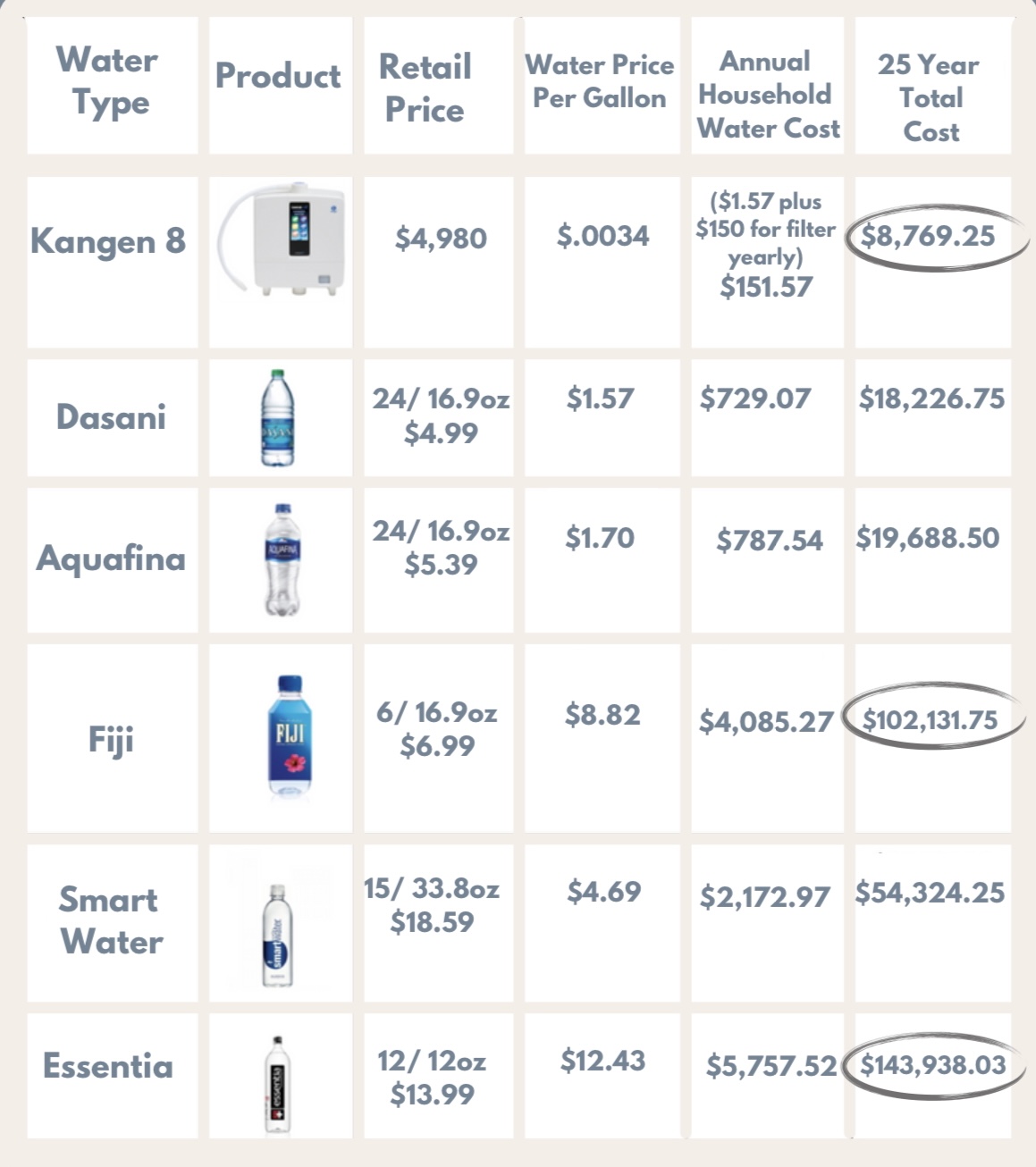Click the Aquafina bottle picture
1036x1167 pixels.
pyautogui.click(x=282, y=559)
